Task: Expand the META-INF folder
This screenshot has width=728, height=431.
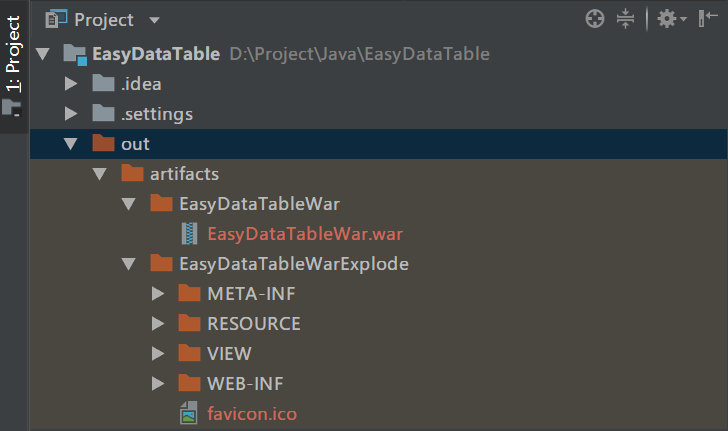Action: click(x=157, y=294)
